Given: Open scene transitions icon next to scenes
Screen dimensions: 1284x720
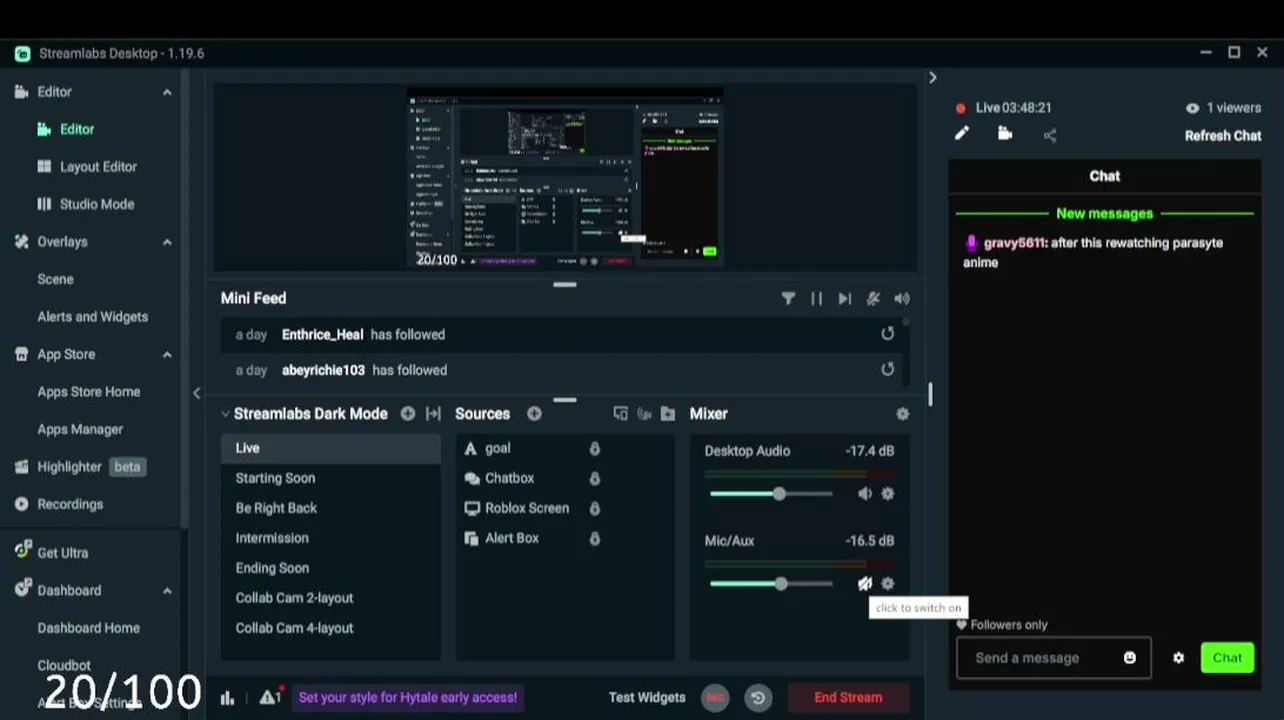Looking at the screenshot, I should pyautogui.click(x=433, y=413).
